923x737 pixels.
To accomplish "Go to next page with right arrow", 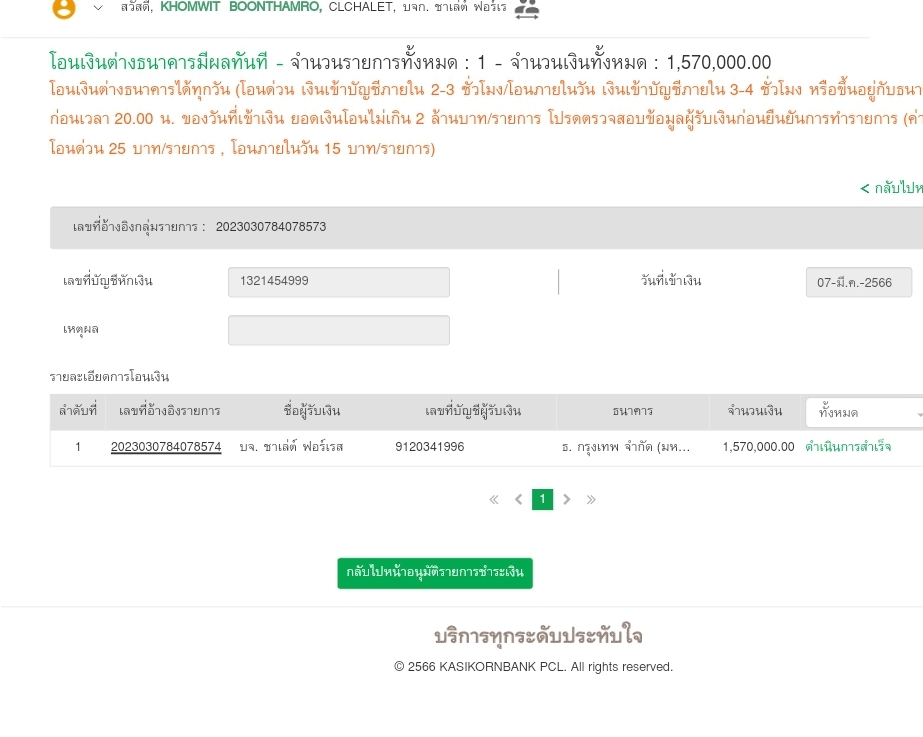I will click(567, 499).
